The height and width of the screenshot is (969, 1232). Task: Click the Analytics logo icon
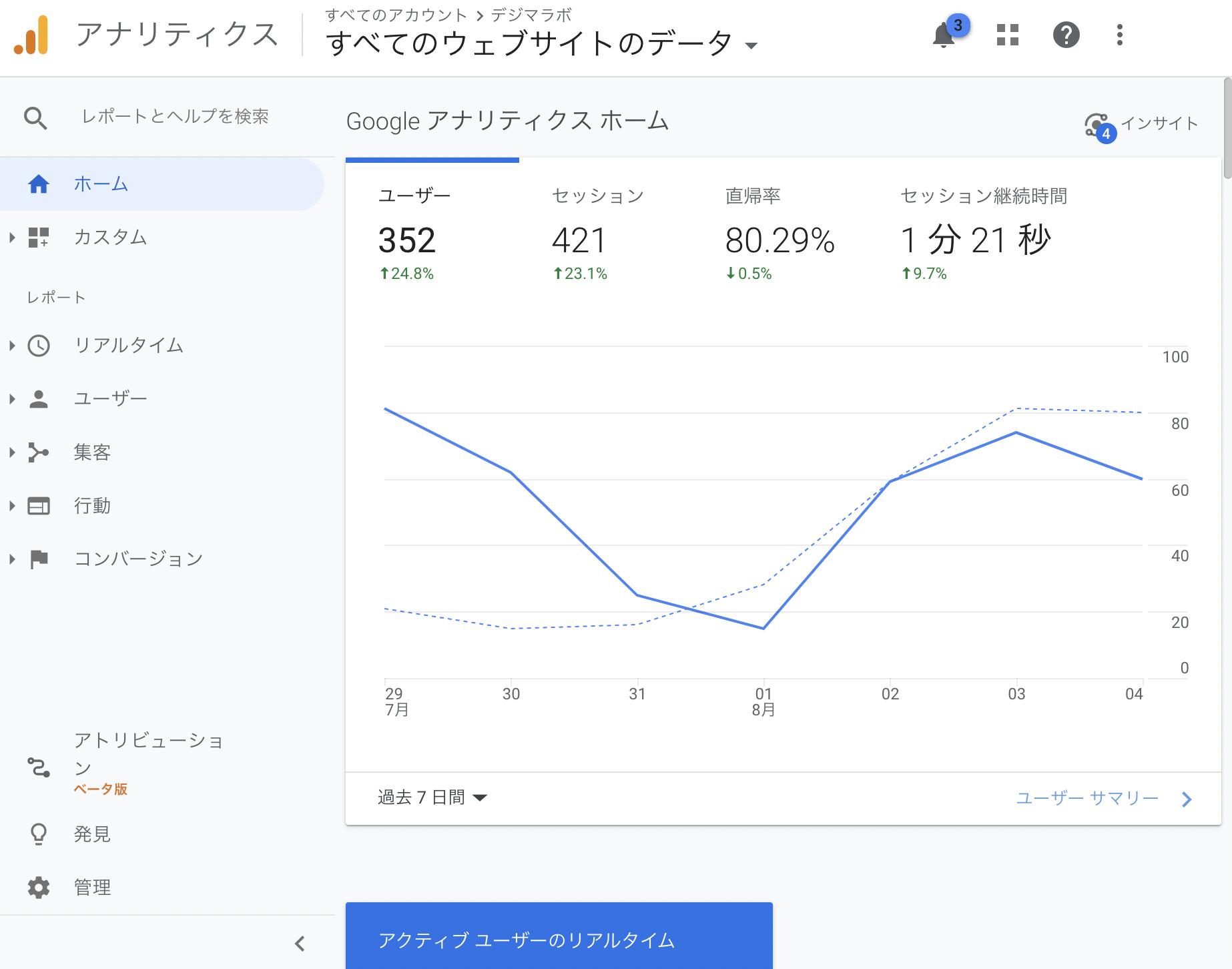(x=31, y=33)
